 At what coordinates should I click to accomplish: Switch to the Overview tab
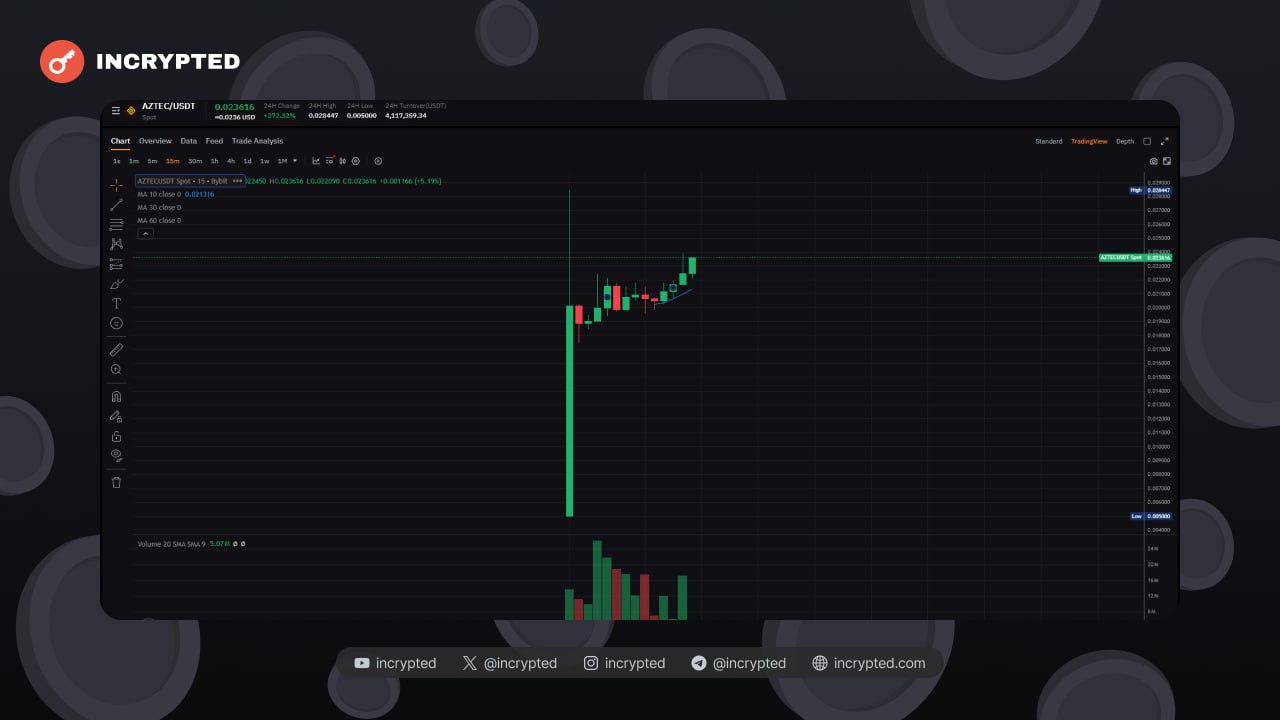click(155, 141)
